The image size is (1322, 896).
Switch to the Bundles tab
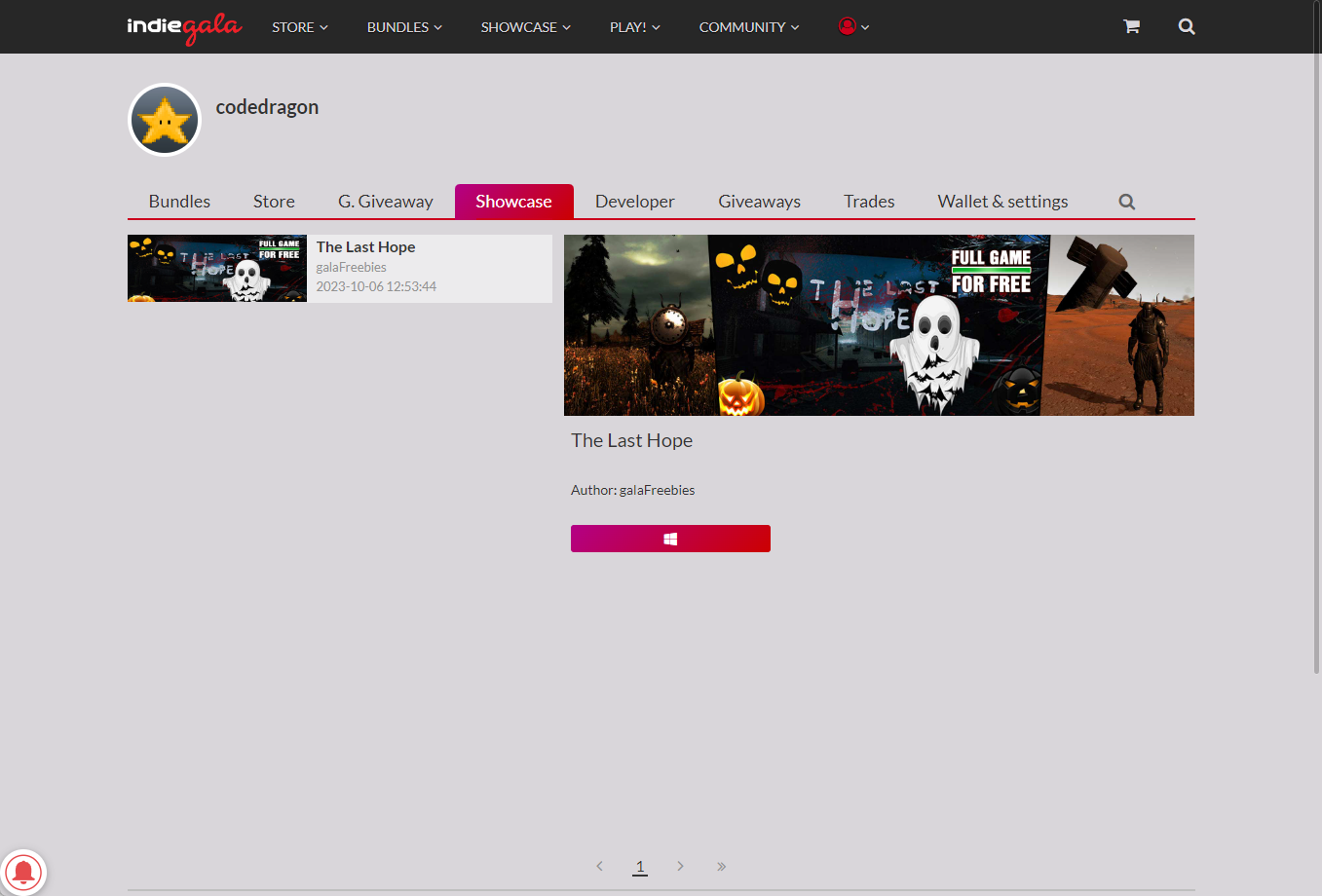179,202
